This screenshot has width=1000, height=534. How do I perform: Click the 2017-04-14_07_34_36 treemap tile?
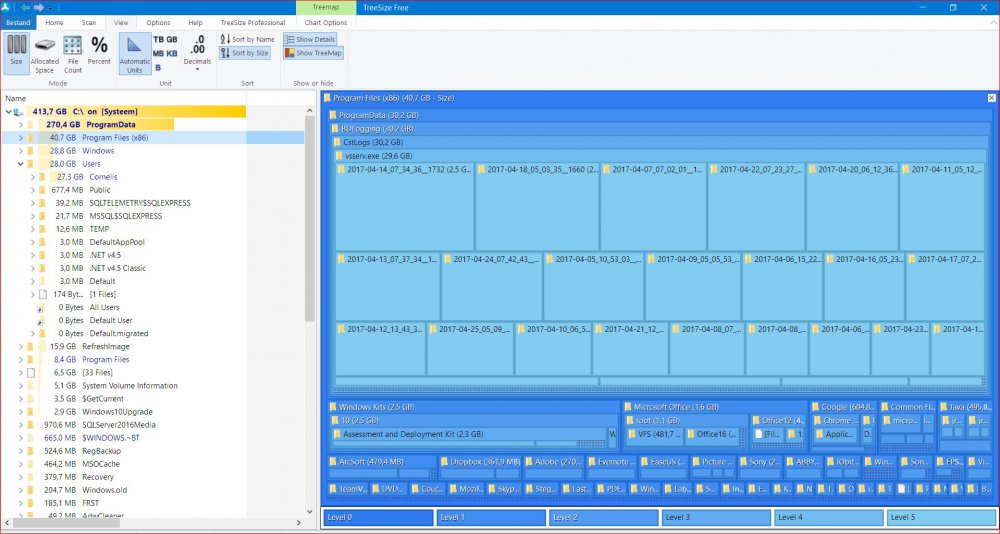(x=404, y=207)
